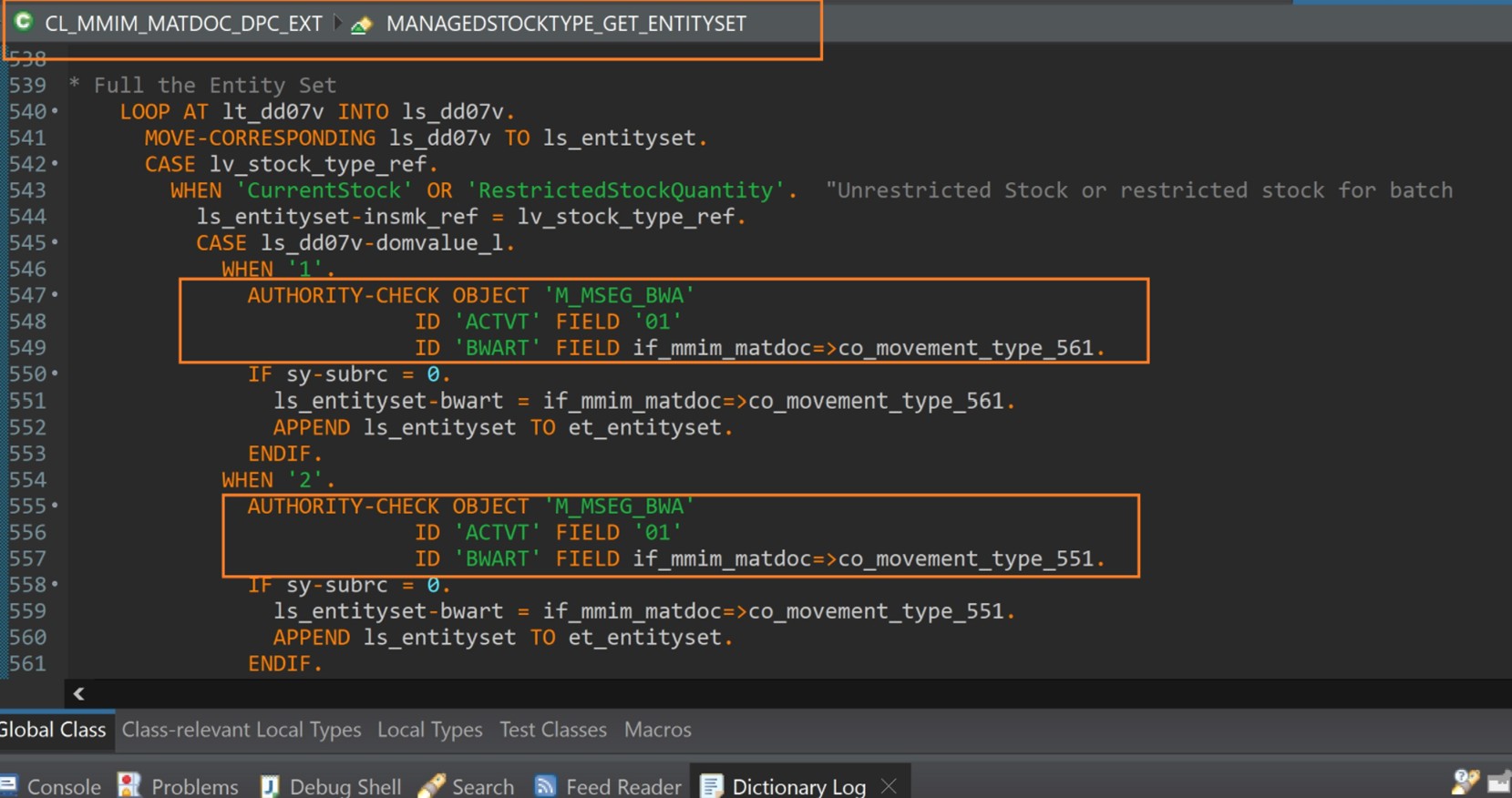Viewport: 1512px width, 798px height.
Task: Close the Dictionary Log view
Action: click(890, 786)
